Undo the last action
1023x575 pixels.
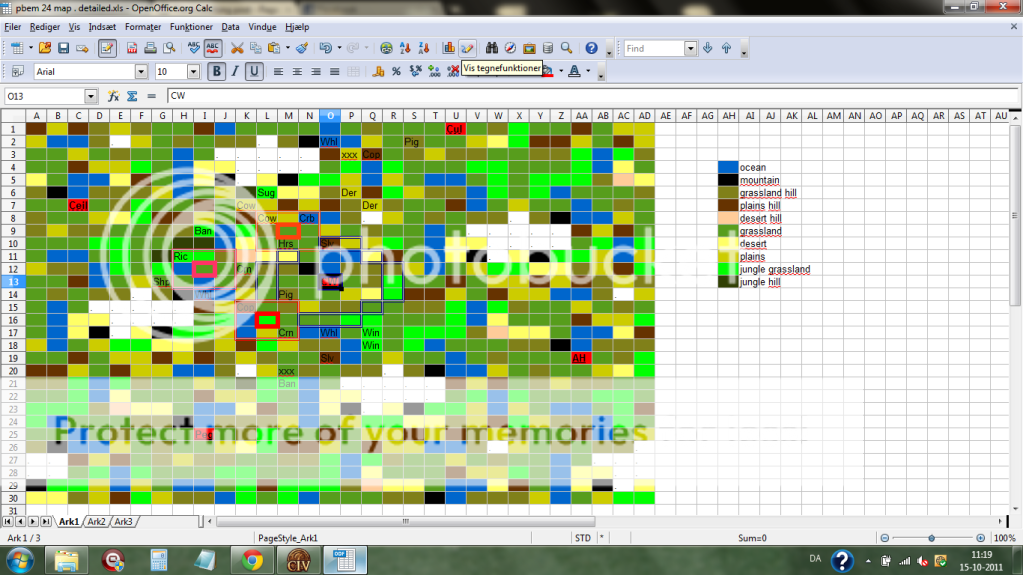click(326, 48)
